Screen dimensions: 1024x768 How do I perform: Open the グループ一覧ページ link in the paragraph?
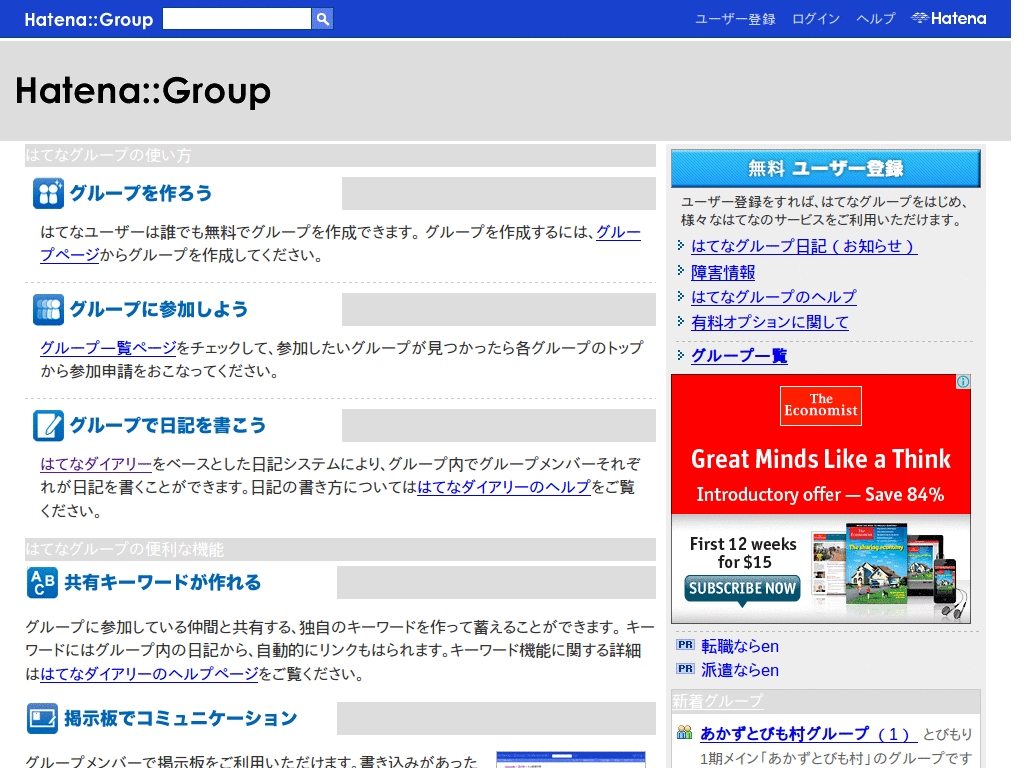pyautogui.click(x=108, y=347)
